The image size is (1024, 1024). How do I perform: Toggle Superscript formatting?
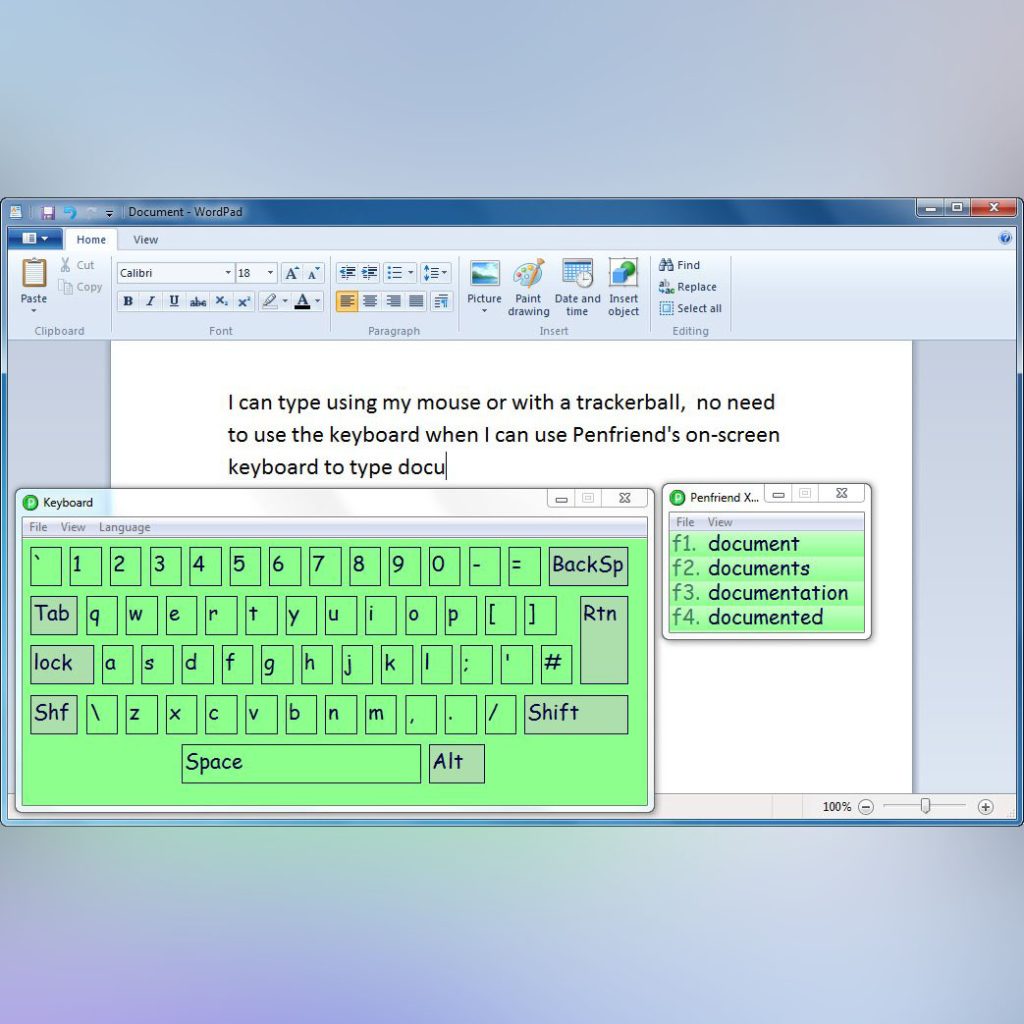point(244,301)
